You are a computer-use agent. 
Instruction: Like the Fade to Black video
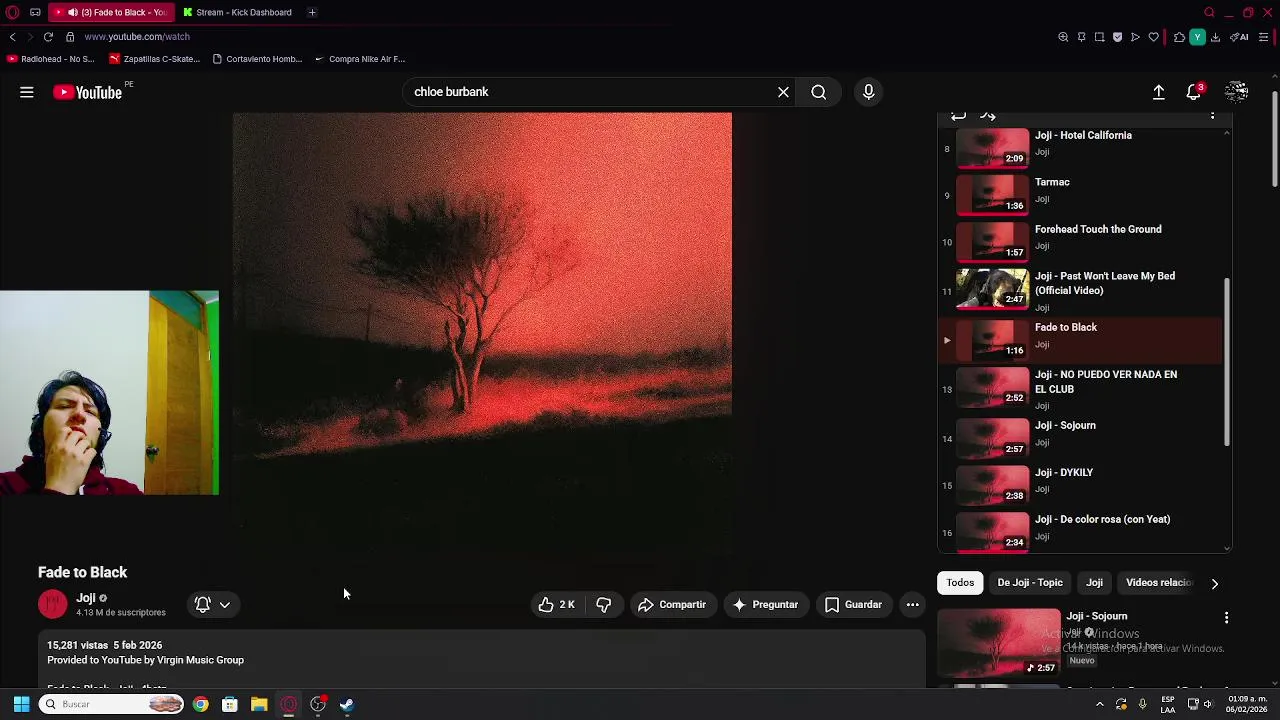(557, 605)
